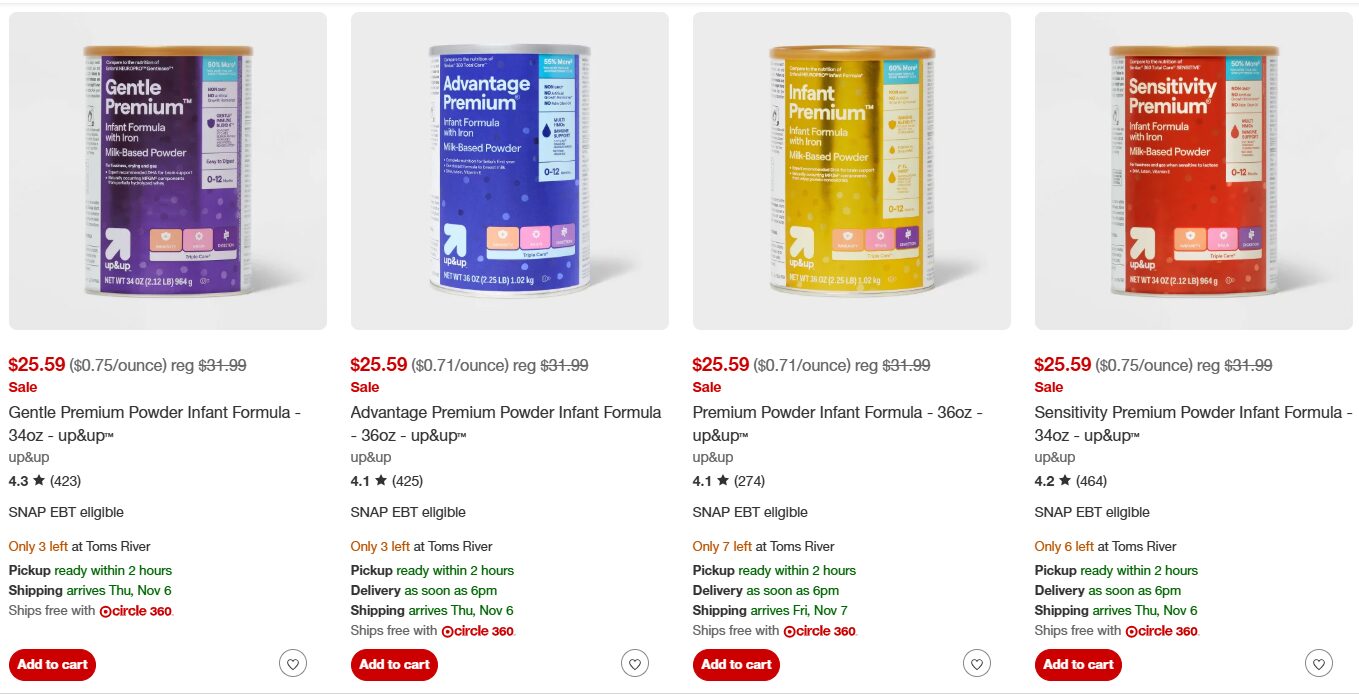Open Sensitivity Premium Powder Infant Formula title link
The width and height of the screenshot is (1359, 696).
1193,424
